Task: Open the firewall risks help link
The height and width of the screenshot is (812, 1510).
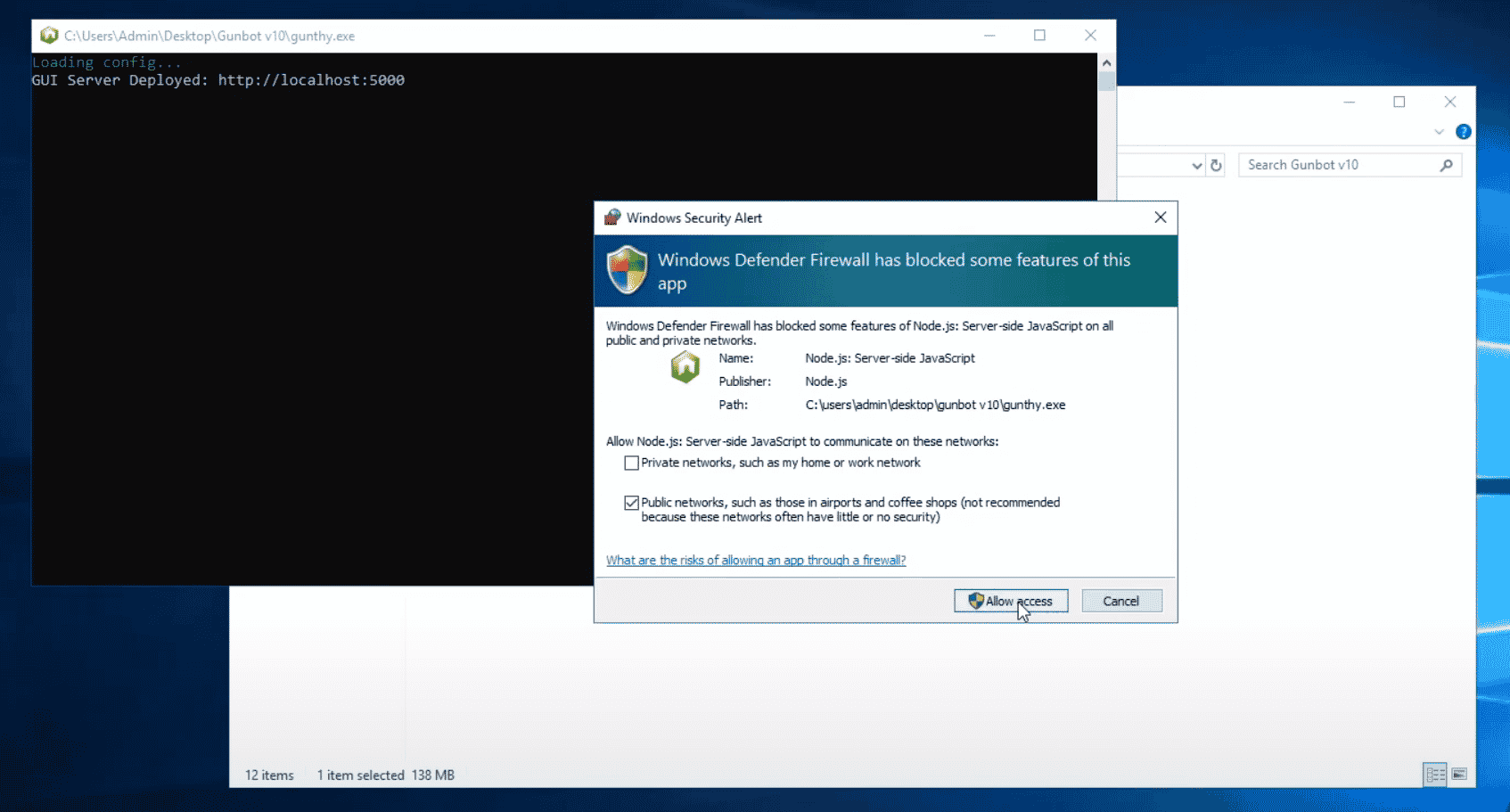Action: (756, 560)
